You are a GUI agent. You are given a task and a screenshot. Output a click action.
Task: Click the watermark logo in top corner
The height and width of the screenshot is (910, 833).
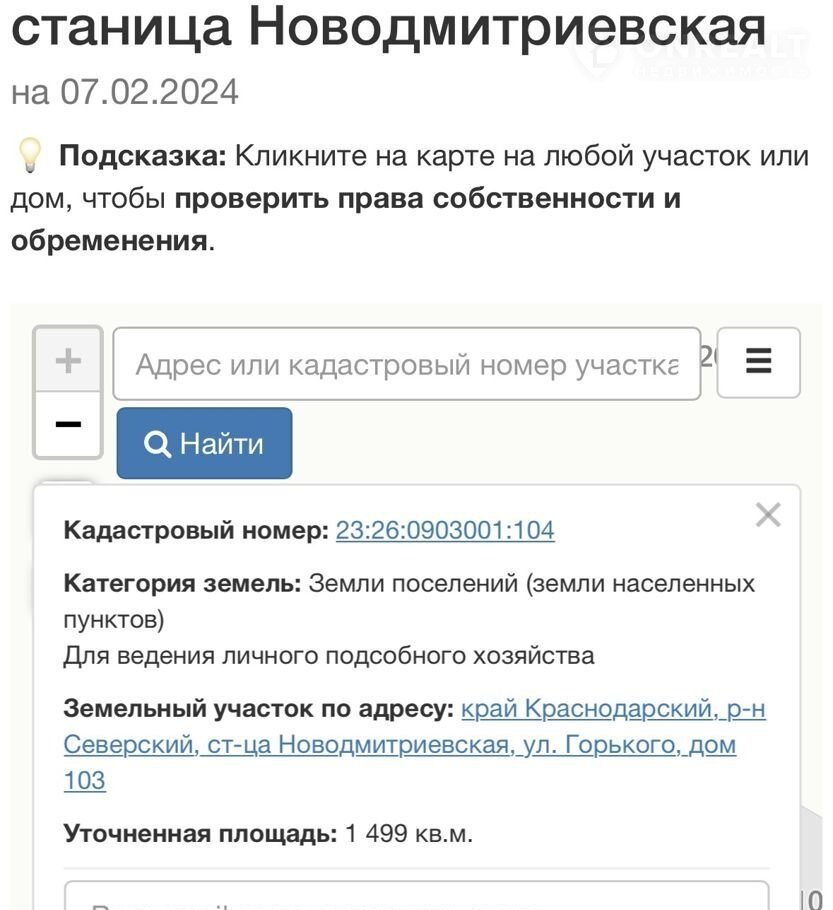pos(690,52)
